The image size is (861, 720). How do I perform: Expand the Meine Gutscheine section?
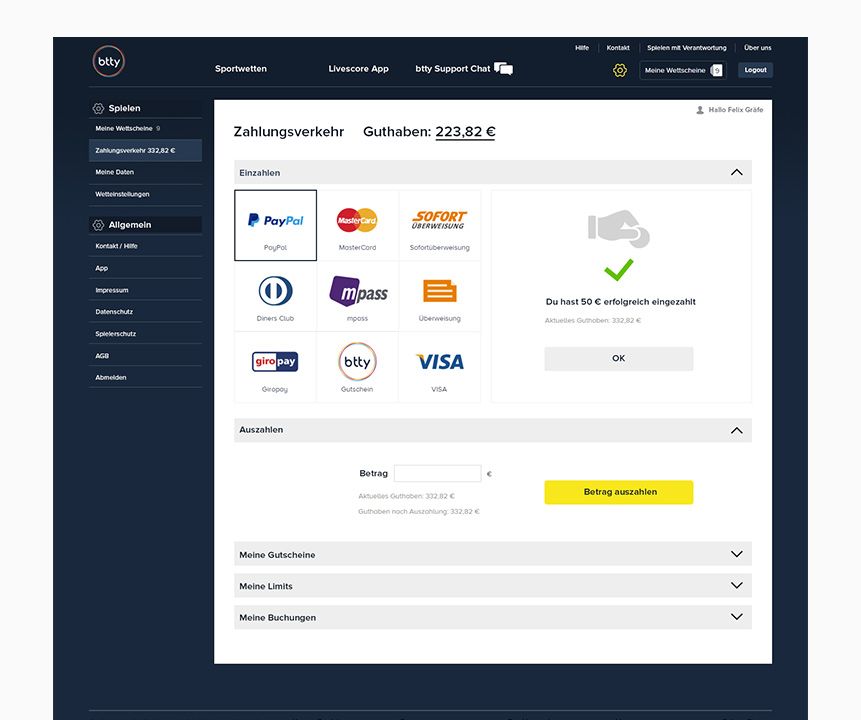coord(737,554)
